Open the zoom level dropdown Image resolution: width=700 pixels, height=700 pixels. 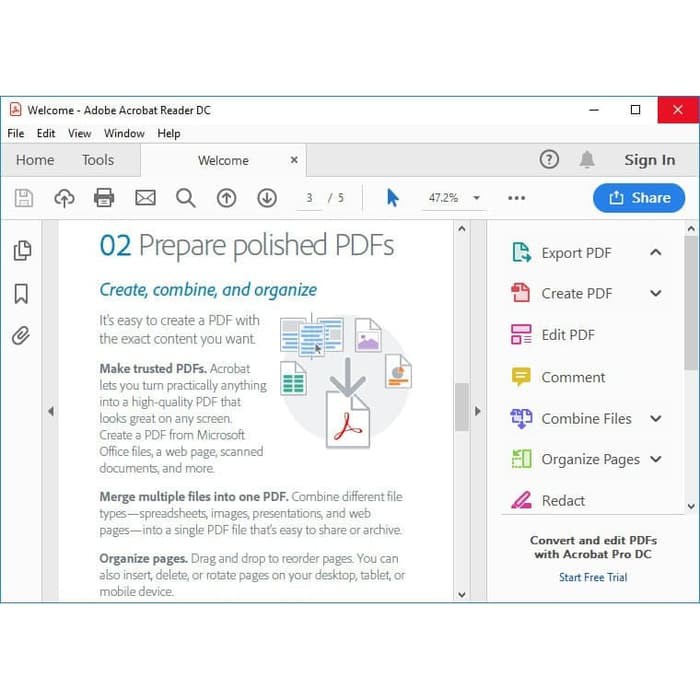[x=476, y=198]
